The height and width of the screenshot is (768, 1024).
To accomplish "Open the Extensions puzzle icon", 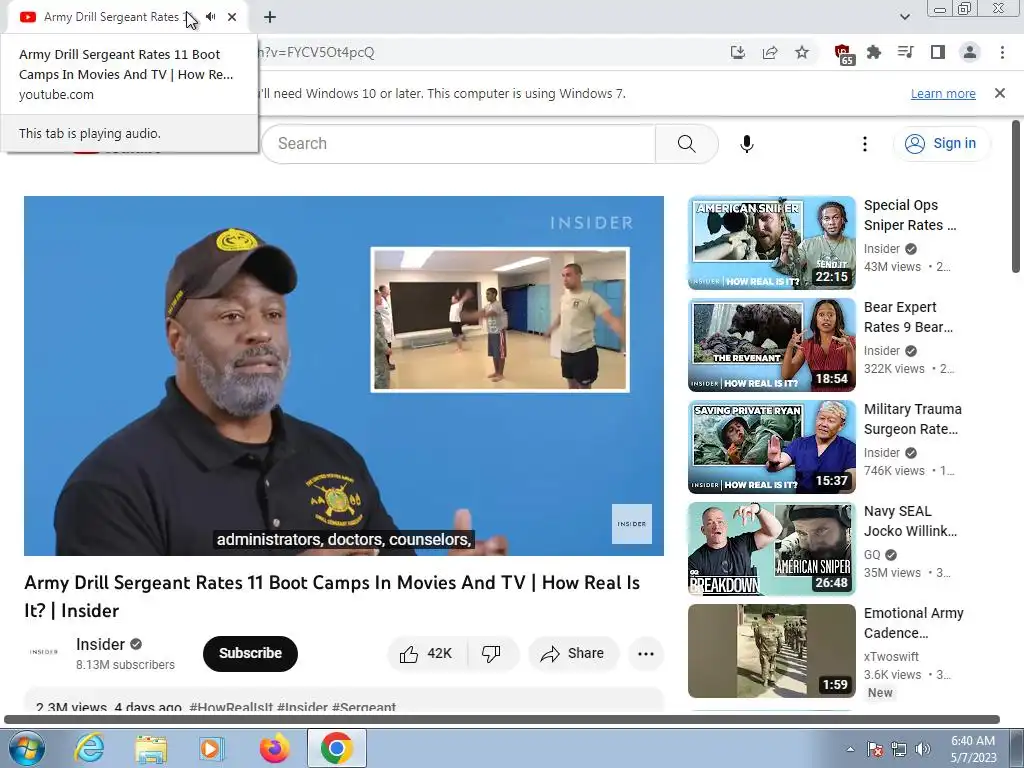I will coord(874,52).
